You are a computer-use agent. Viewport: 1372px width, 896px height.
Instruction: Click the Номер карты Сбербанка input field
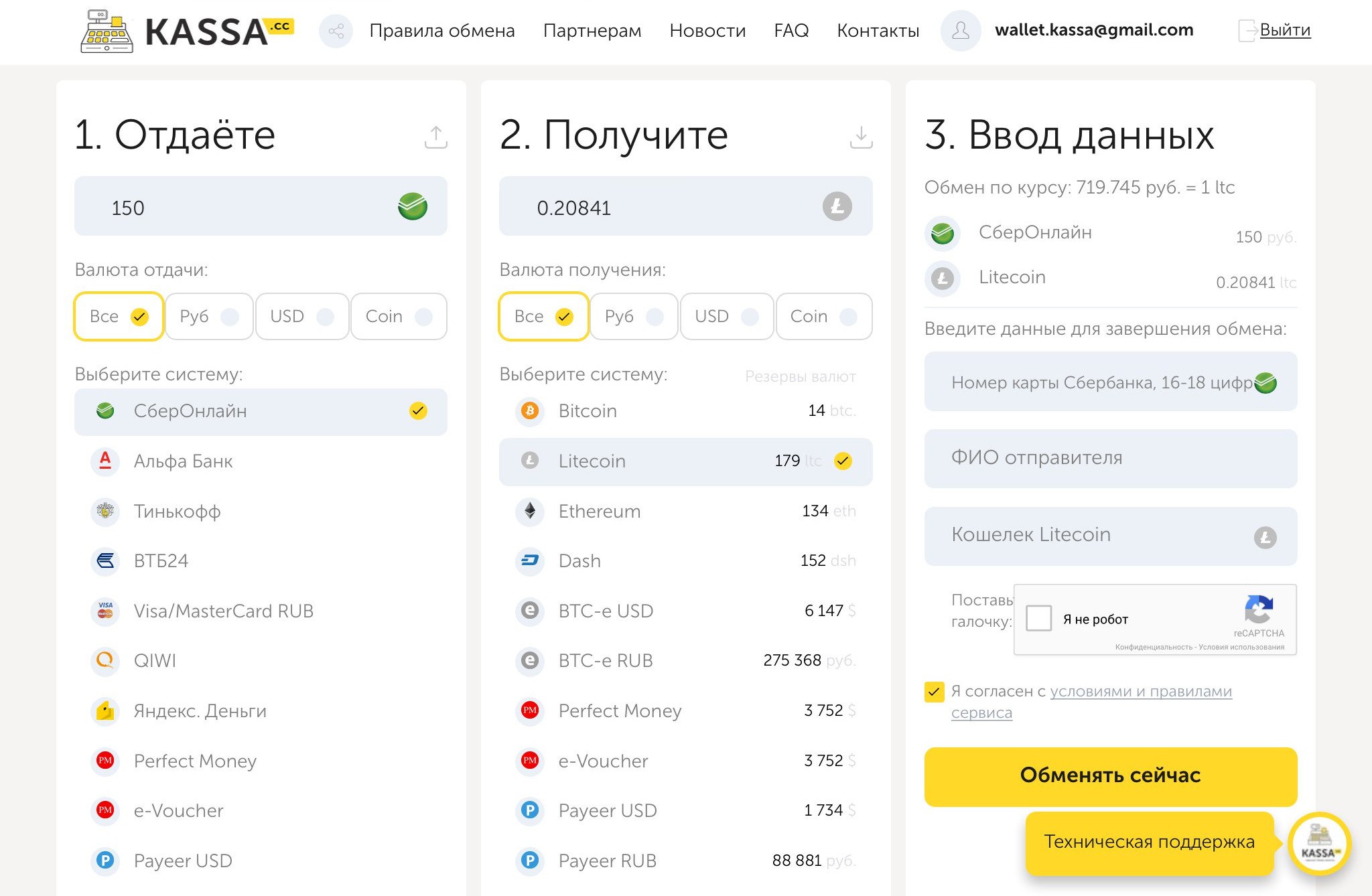click(1111, 382)
